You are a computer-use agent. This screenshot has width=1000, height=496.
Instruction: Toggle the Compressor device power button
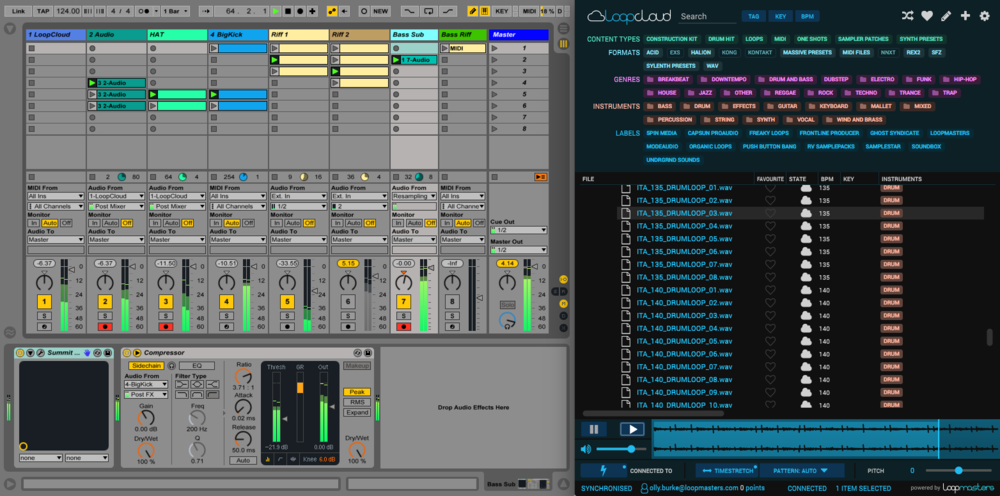tap(126, 353)
